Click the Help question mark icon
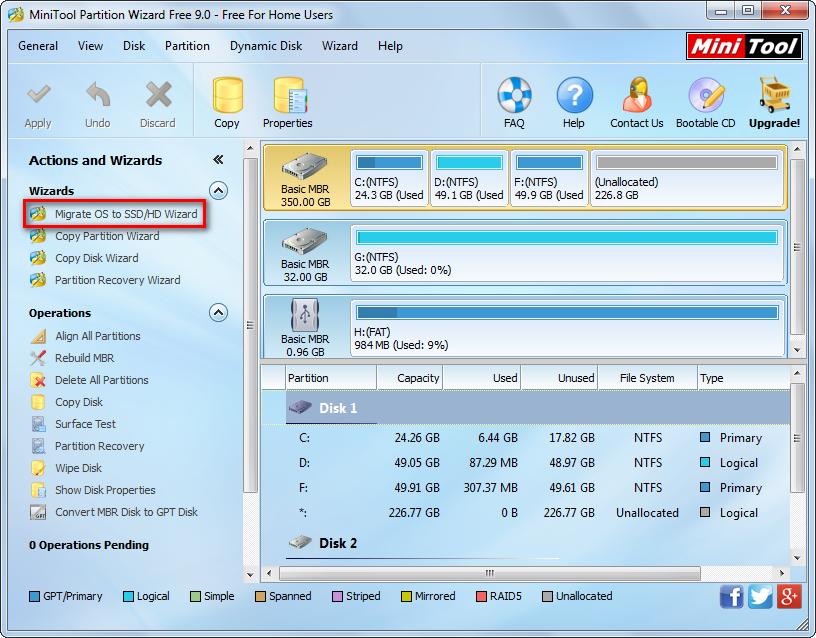 (574, 95)
